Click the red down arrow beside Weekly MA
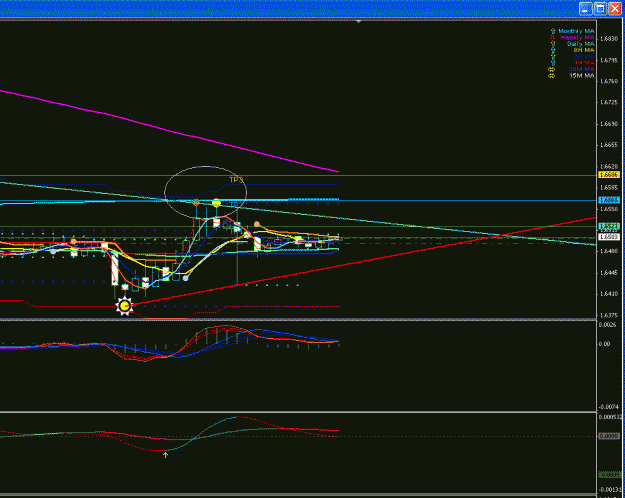Screen dimensions: 625x498 point(553,37)
